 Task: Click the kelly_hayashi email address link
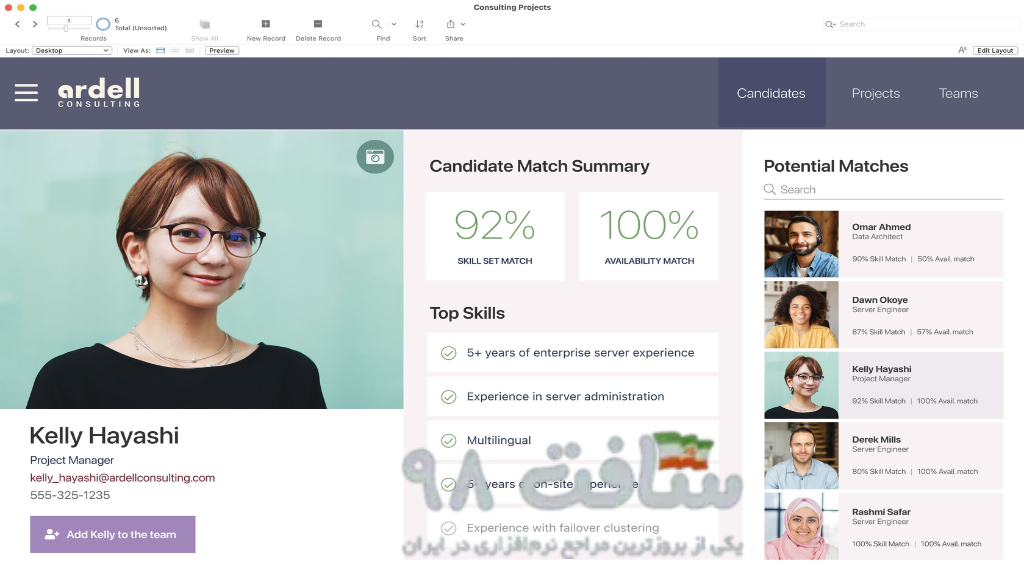point(122,477)
